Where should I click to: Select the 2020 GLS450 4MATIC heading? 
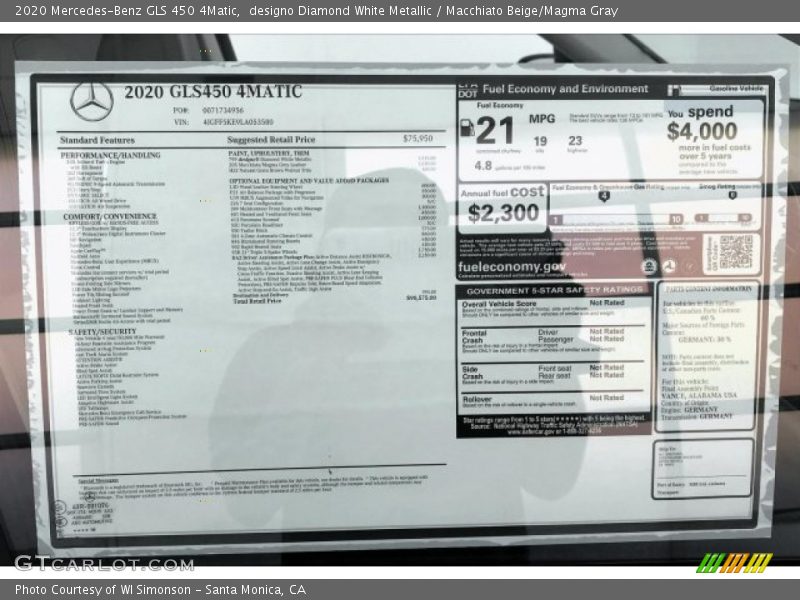[213, 92]
